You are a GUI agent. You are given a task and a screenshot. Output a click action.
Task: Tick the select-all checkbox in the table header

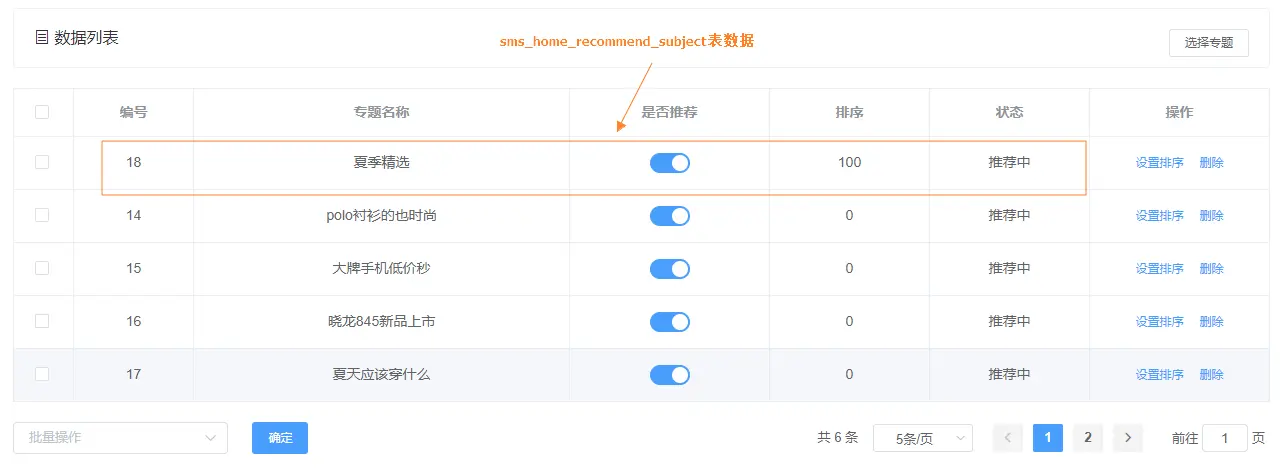(42, 112)
